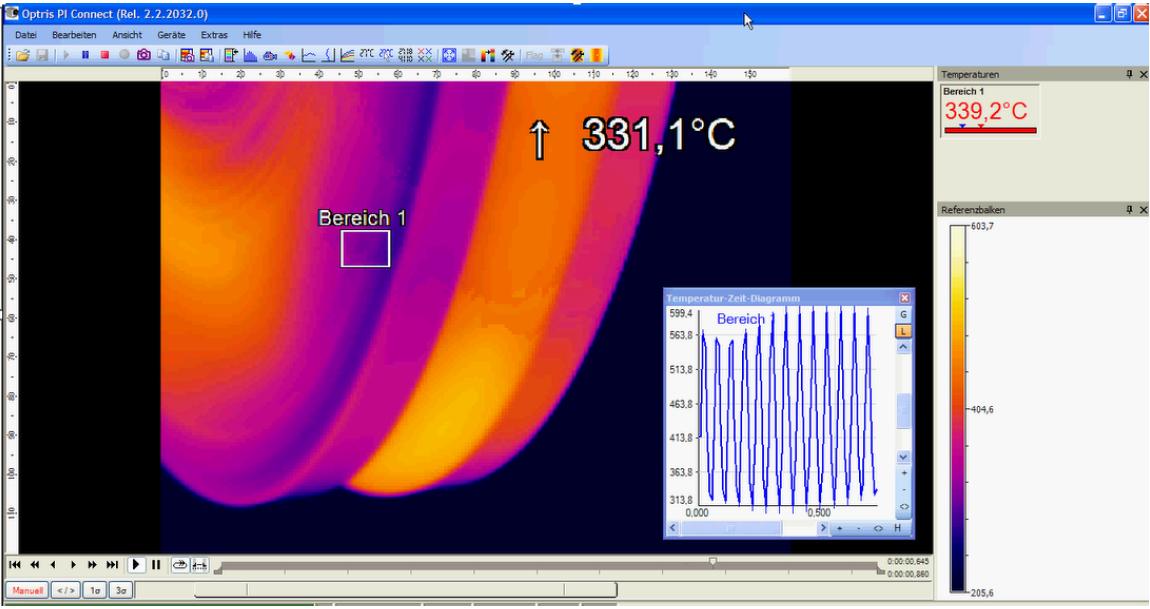Click the hammer settings toolbar icon
The height and width of the screenshot is (609, 1150).
tap(507, 57)
